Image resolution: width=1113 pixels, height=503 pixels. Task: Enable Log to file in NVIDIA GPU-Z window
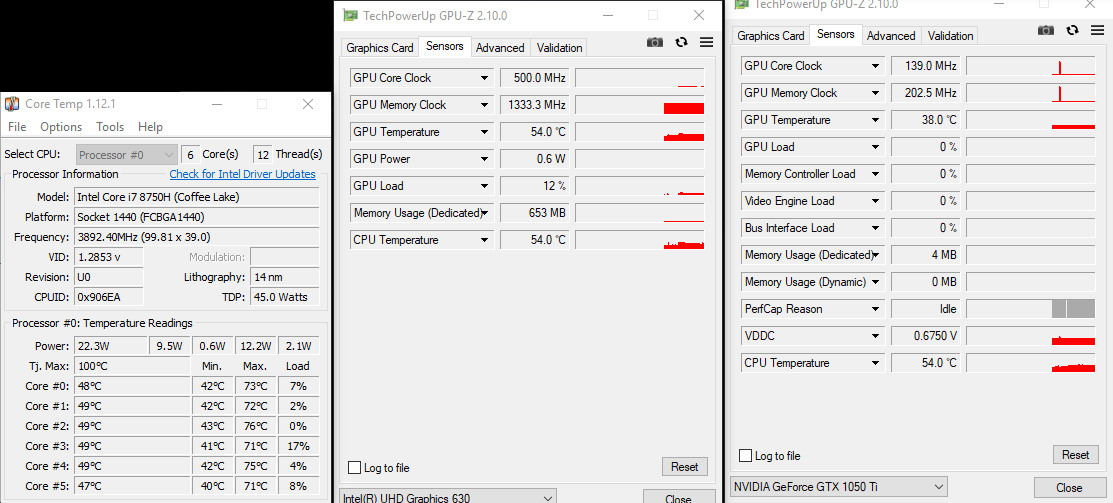coord(745,455)
